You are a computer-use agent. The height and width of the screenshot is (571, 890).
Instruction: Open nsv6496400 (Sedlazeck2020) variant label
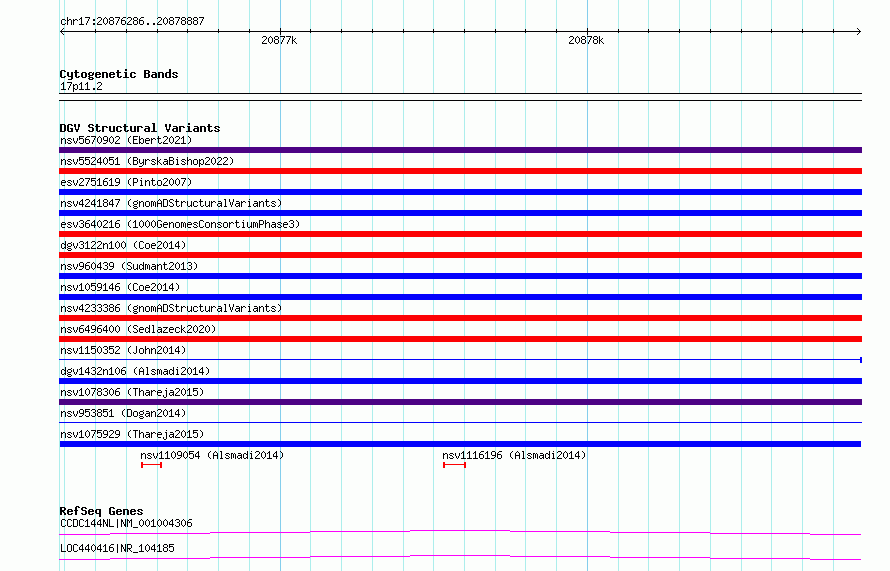138,329
